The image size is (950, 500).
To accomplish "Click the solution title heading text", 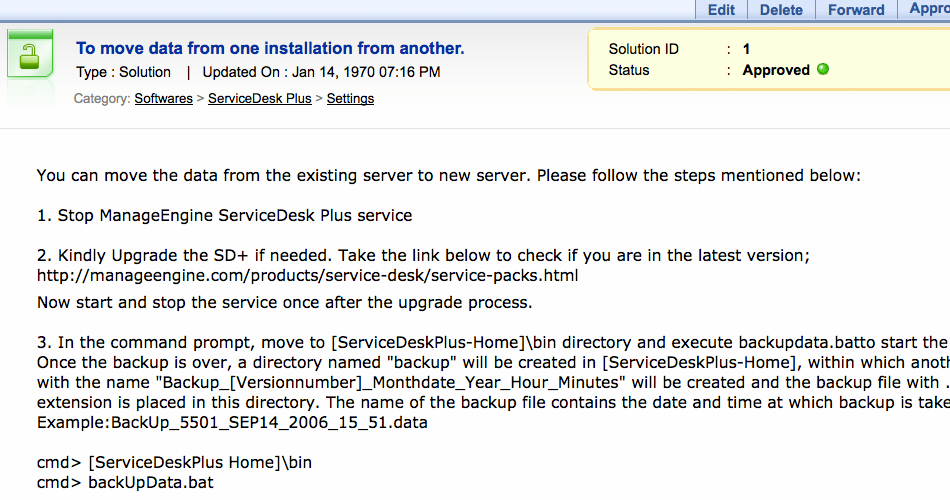I will [270, 48].
